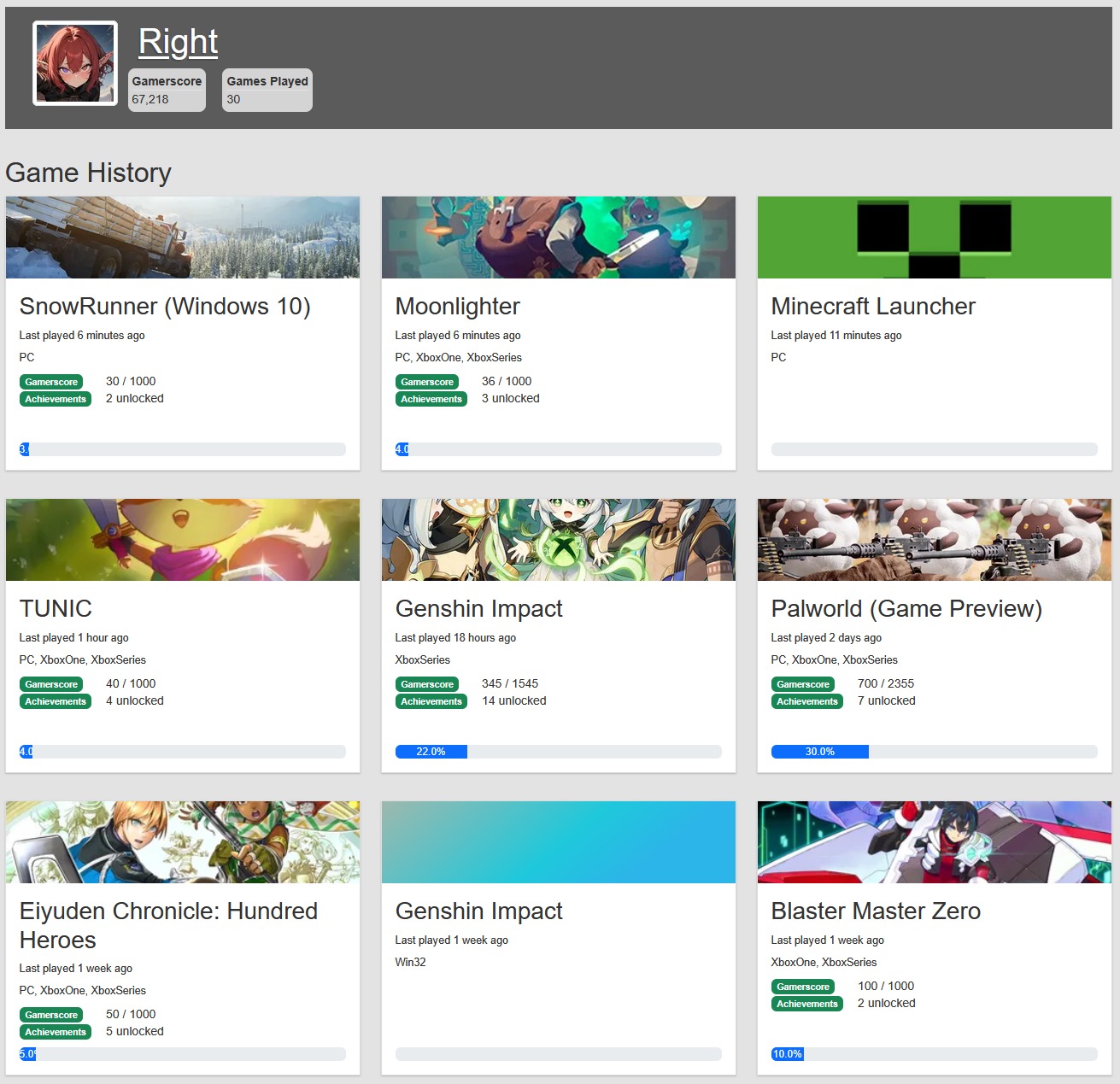Click TUNIC's achievement progress bar
The height and width of the screenshot is (1084, 1120).
(x=183, y=752)
